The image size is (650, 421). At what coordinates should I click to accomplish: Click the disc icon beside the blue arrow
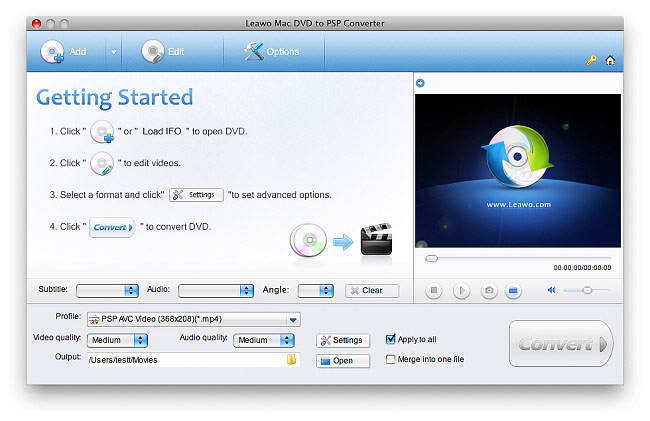[308, 240]
